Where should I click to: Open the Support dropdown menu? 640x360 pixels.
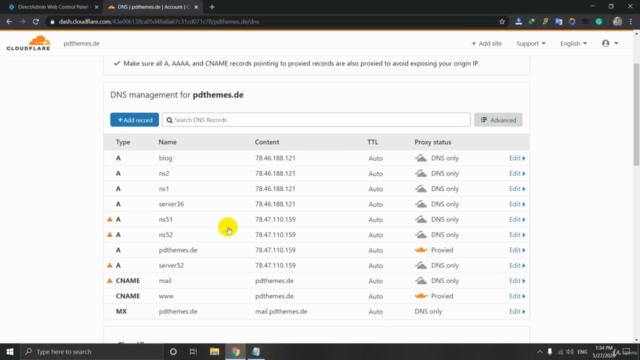531,43
